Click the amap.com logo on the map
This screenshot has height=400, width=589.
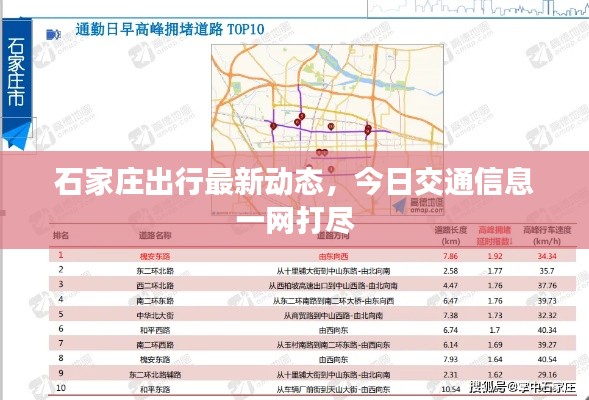tap(417, 206)
